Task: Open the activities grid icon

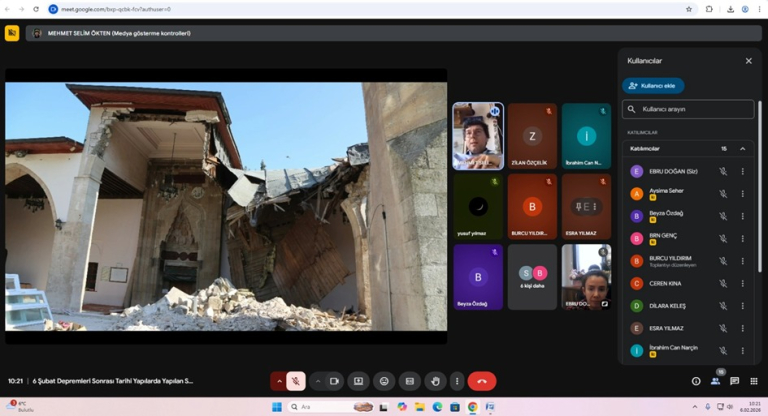Action: click(x=752, y=381)
